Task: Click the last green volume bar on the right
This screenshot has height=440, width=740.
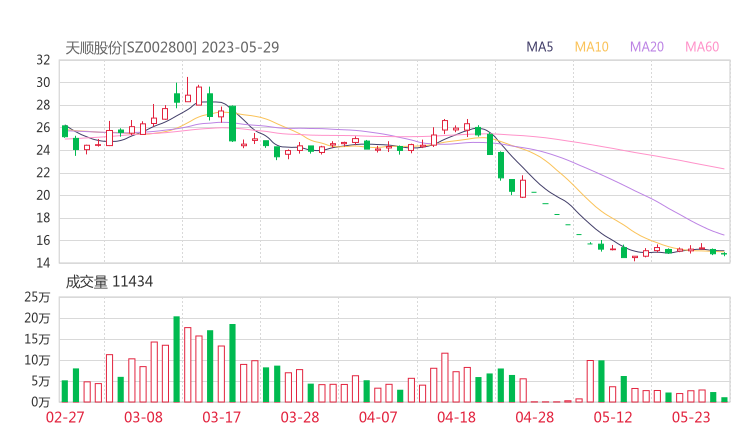Action: pyautogui.click(x=724, y=400)
